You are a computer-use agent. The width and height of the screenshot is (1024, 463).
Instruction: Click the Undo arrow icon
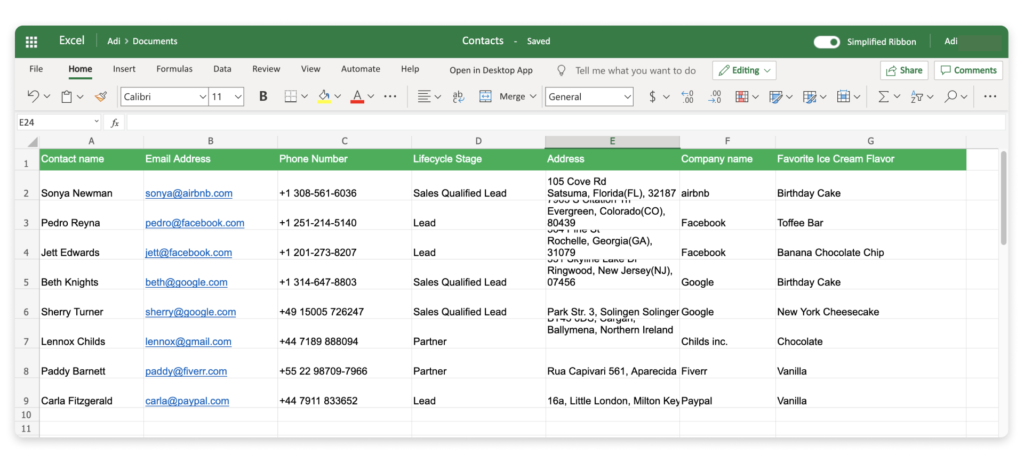click(x=33, y=97)
